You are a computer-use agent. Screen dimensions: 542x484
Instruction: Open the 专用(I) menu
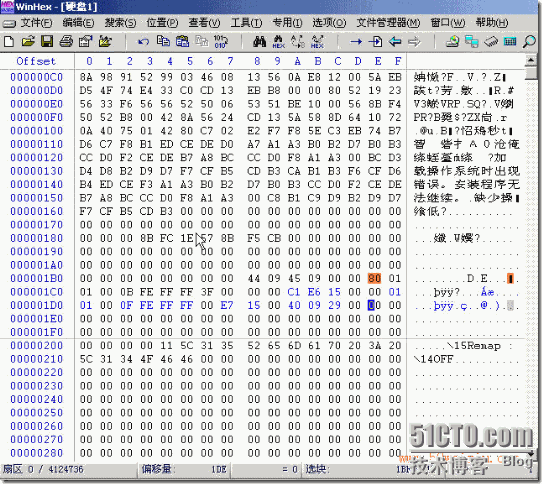pos(287,23)
